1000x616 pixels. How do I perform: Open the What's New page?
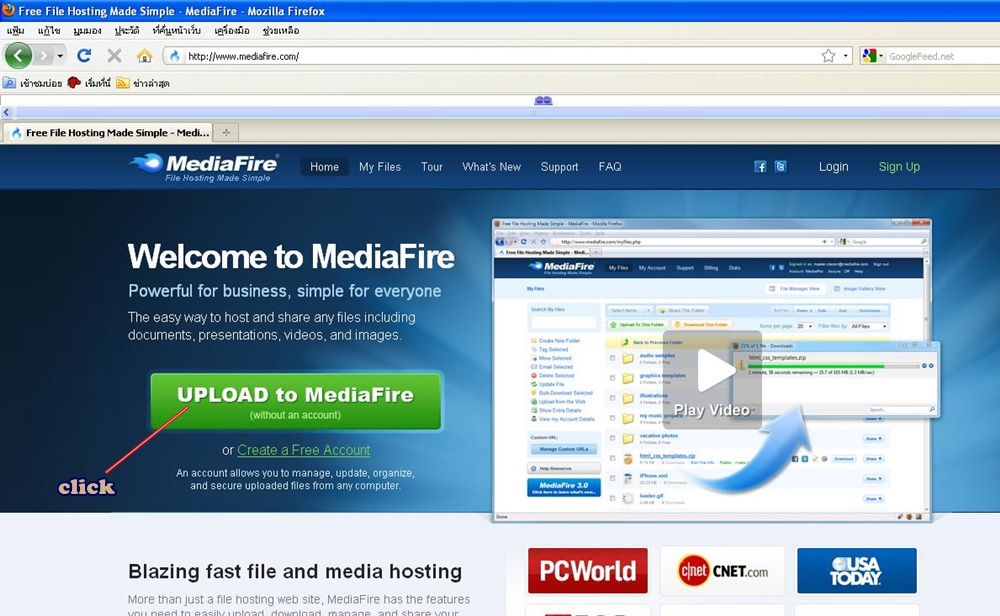[x=492, y=167]
